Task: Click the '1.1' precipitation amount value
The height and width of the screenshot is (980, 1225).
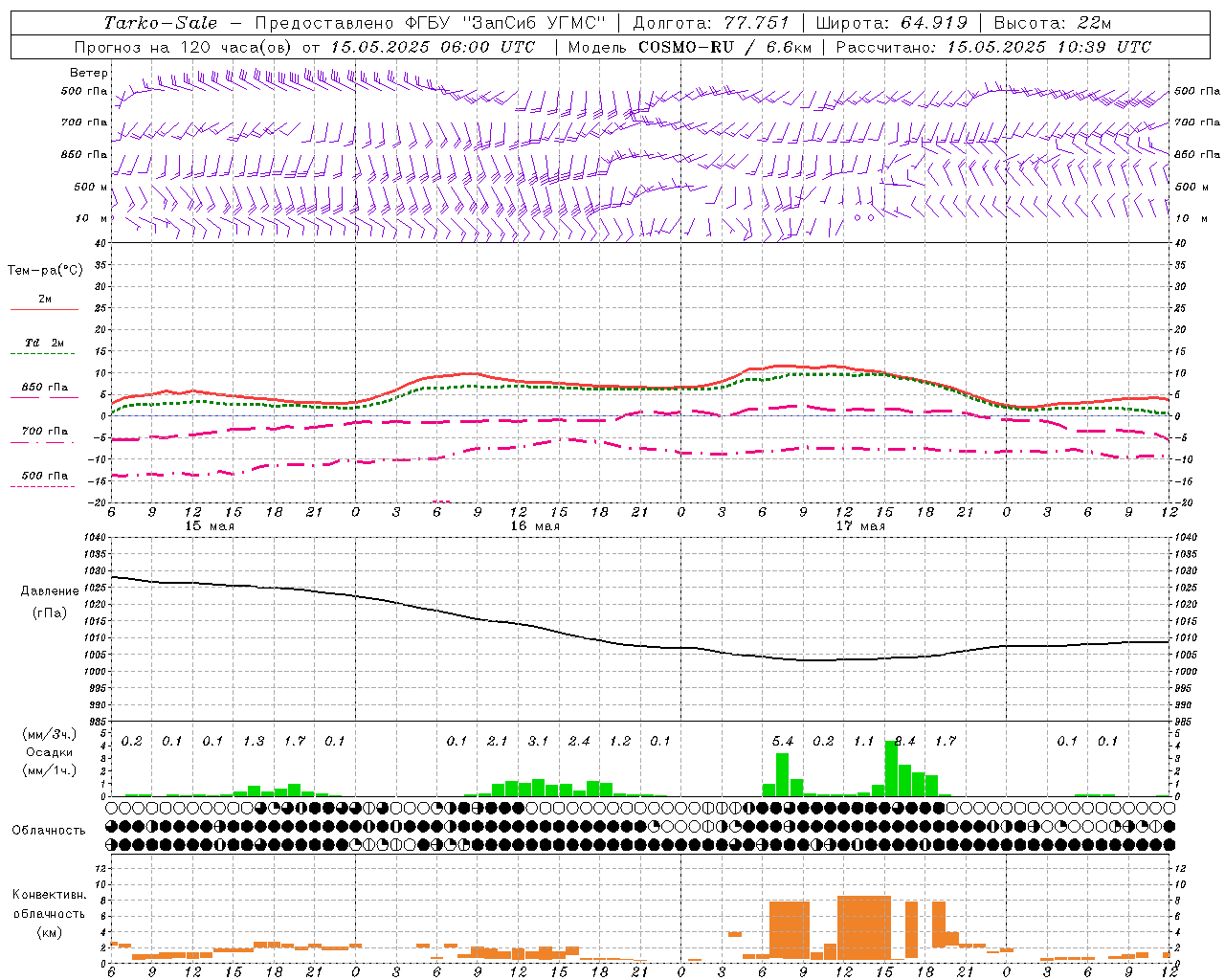Action: tap(863, 741)
